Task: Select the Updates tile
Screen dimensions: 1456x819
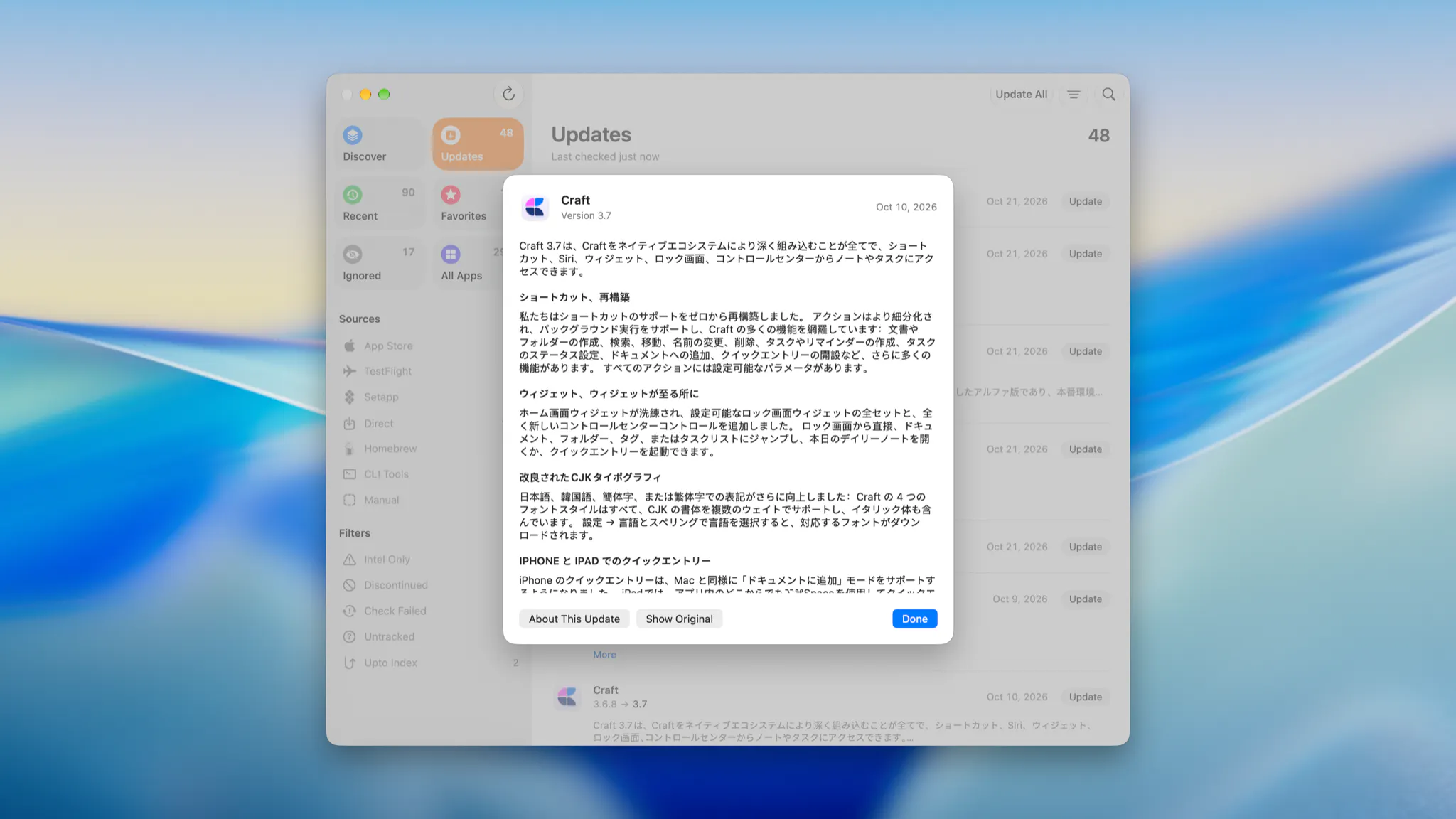Action: click(x=478, y=144)
